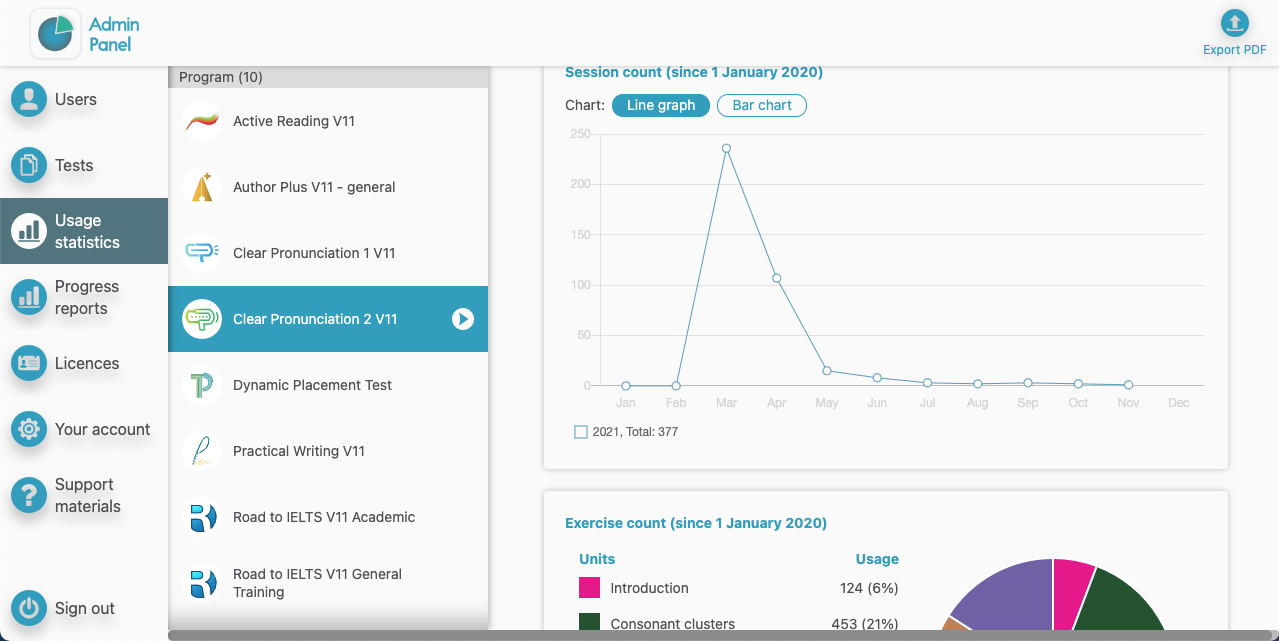Viewport: 1279px width, 641px height.
Task: Click the Support materials question-mark icon
Action: 29,495
